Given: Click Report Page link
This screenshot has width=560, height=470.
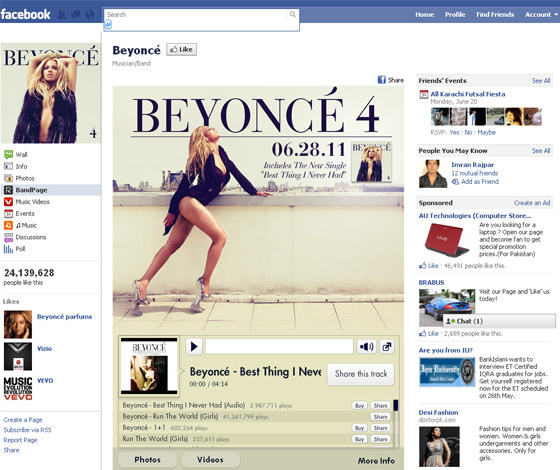Looking at the screenshot, I should [20, 440].
